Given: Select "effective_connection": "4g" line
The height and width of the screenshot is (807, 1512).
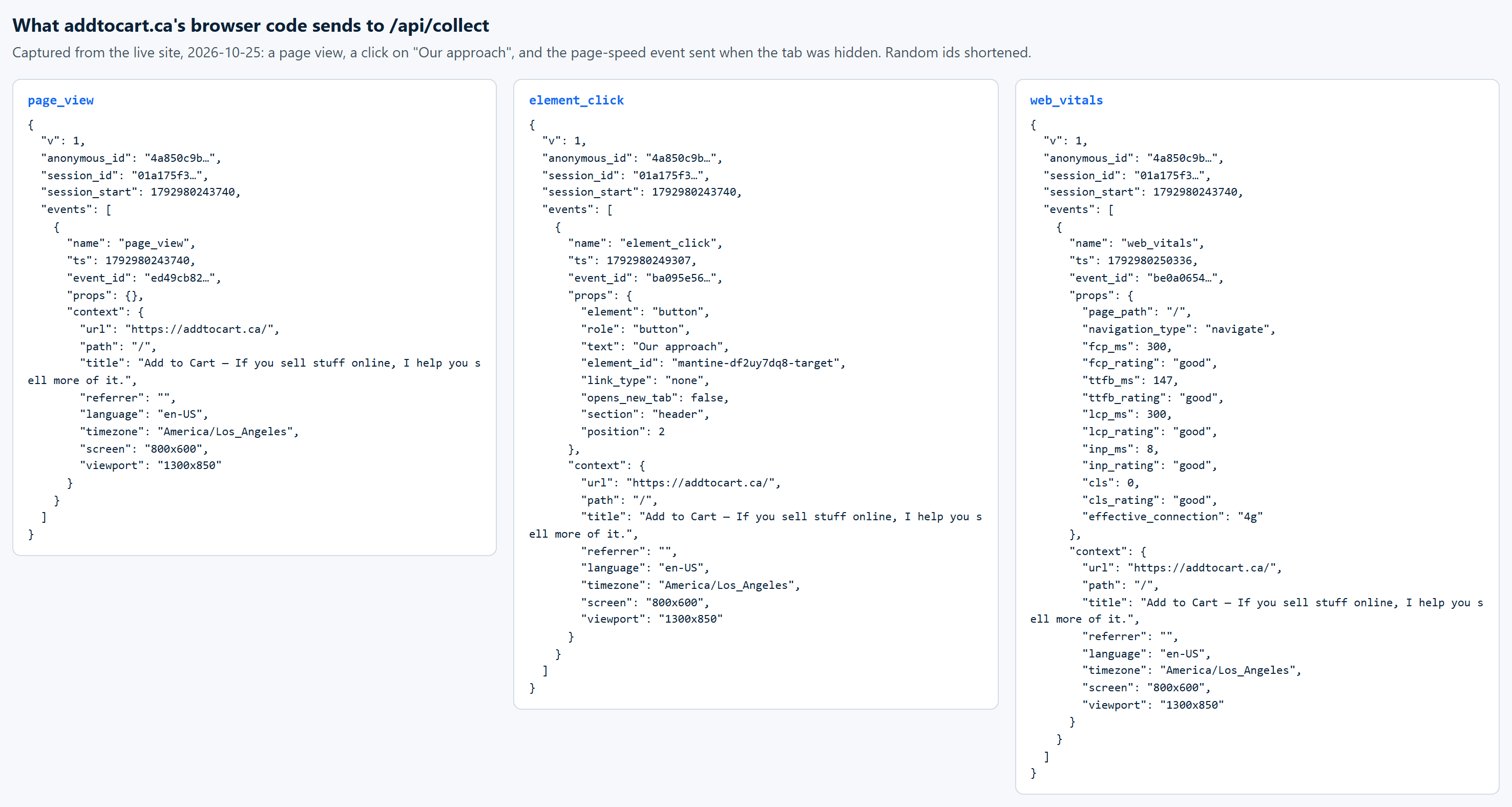Looking at the screenshot, I should (x=1172, y=517).
